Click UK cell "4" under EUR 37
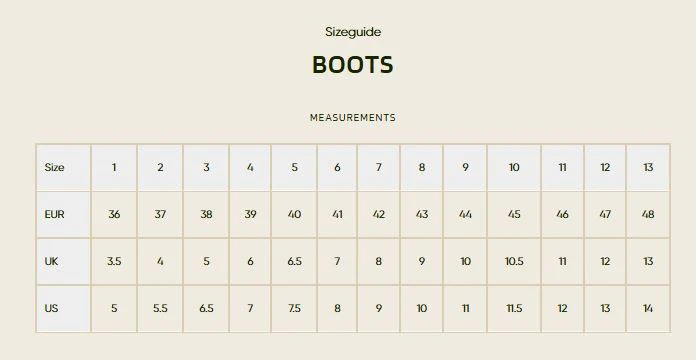 coord(160,261)
